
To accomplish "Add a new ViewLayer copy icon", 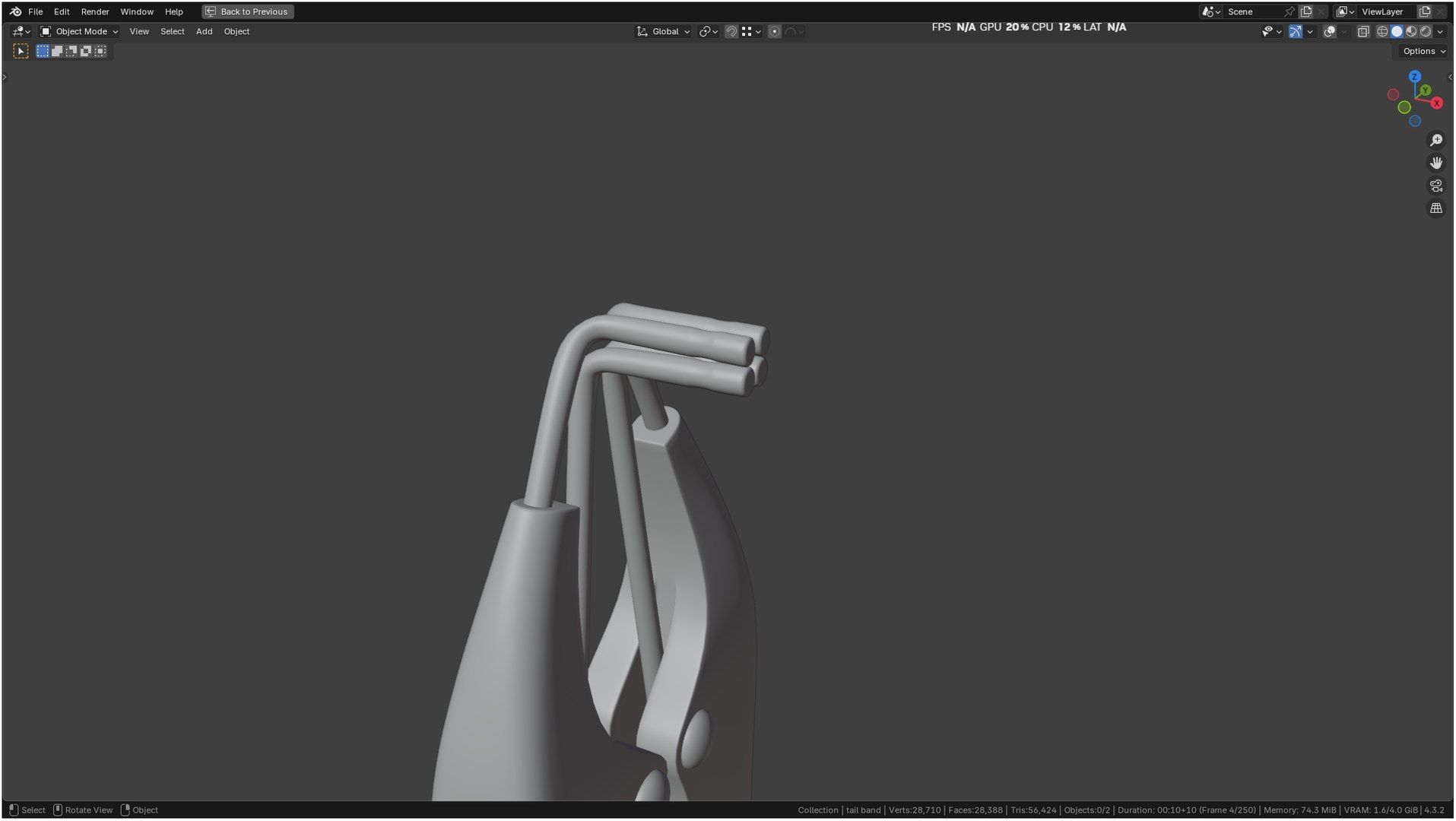I will click(1425, 11).
